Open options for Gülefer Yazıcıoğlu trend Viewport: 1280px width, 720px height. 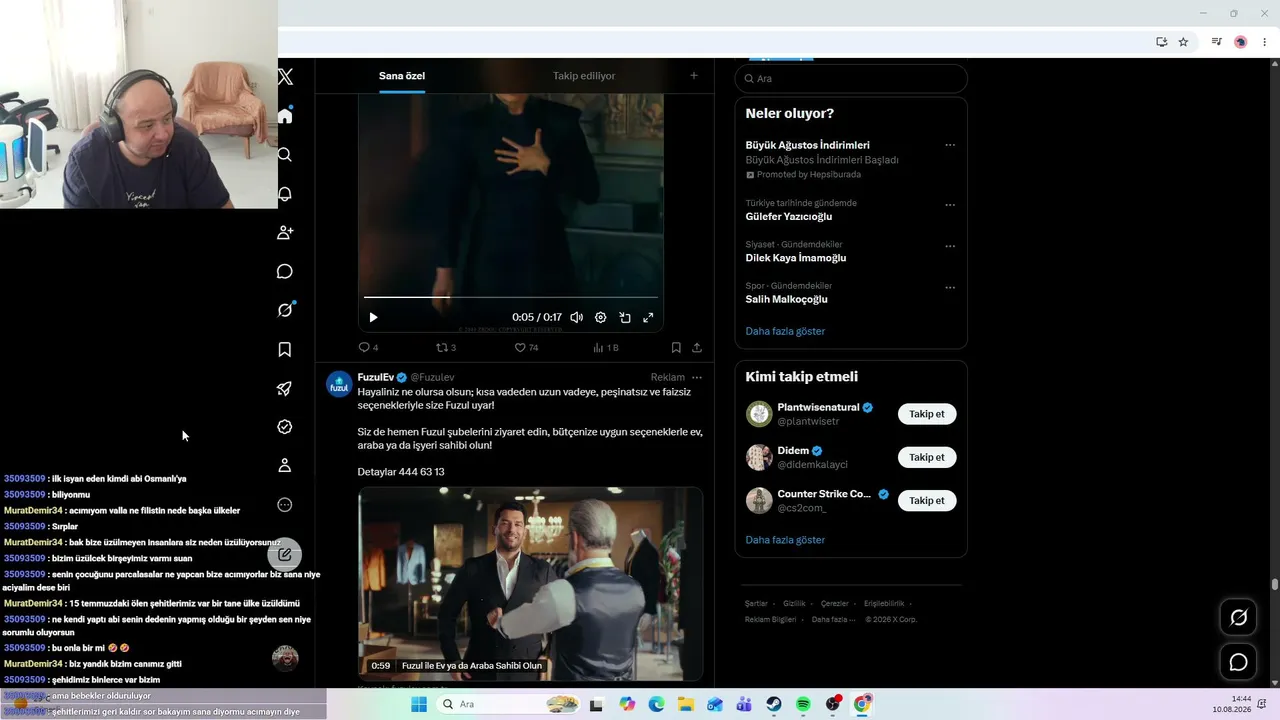coord(950,205)
